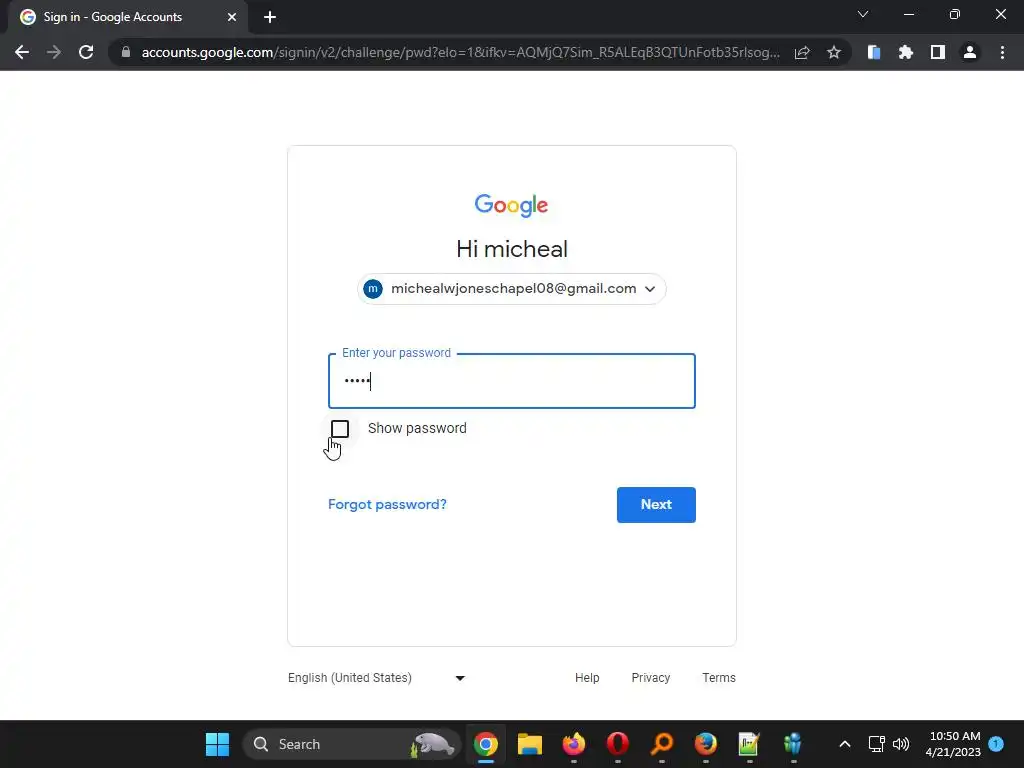This screenshot has width=1024, height=768.
Task: Expand the account switcher chevron beside the email
Action: [x=650, y=289]
